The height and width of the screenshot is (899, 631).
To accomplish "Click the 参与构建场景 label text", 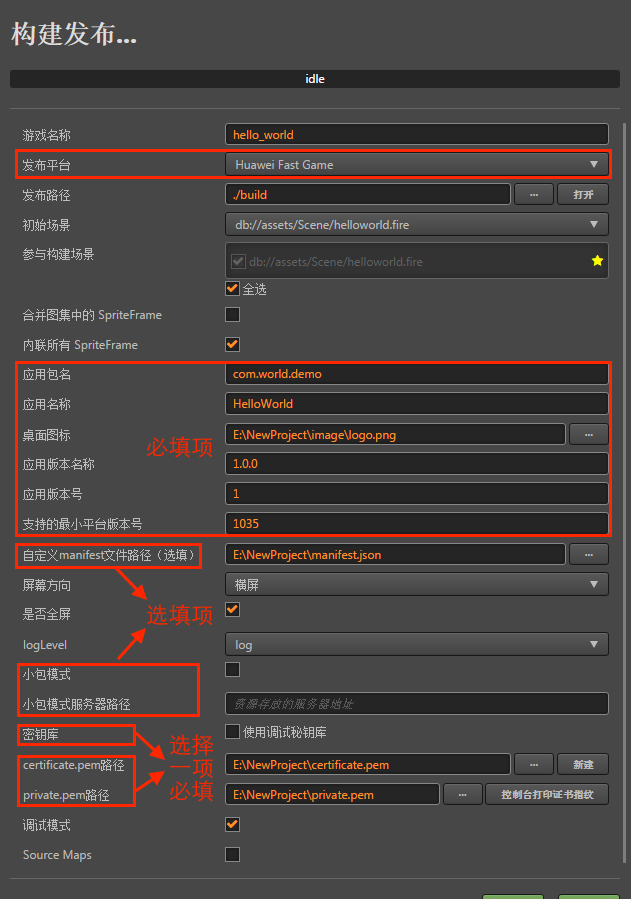I will [x=58, y=254].
